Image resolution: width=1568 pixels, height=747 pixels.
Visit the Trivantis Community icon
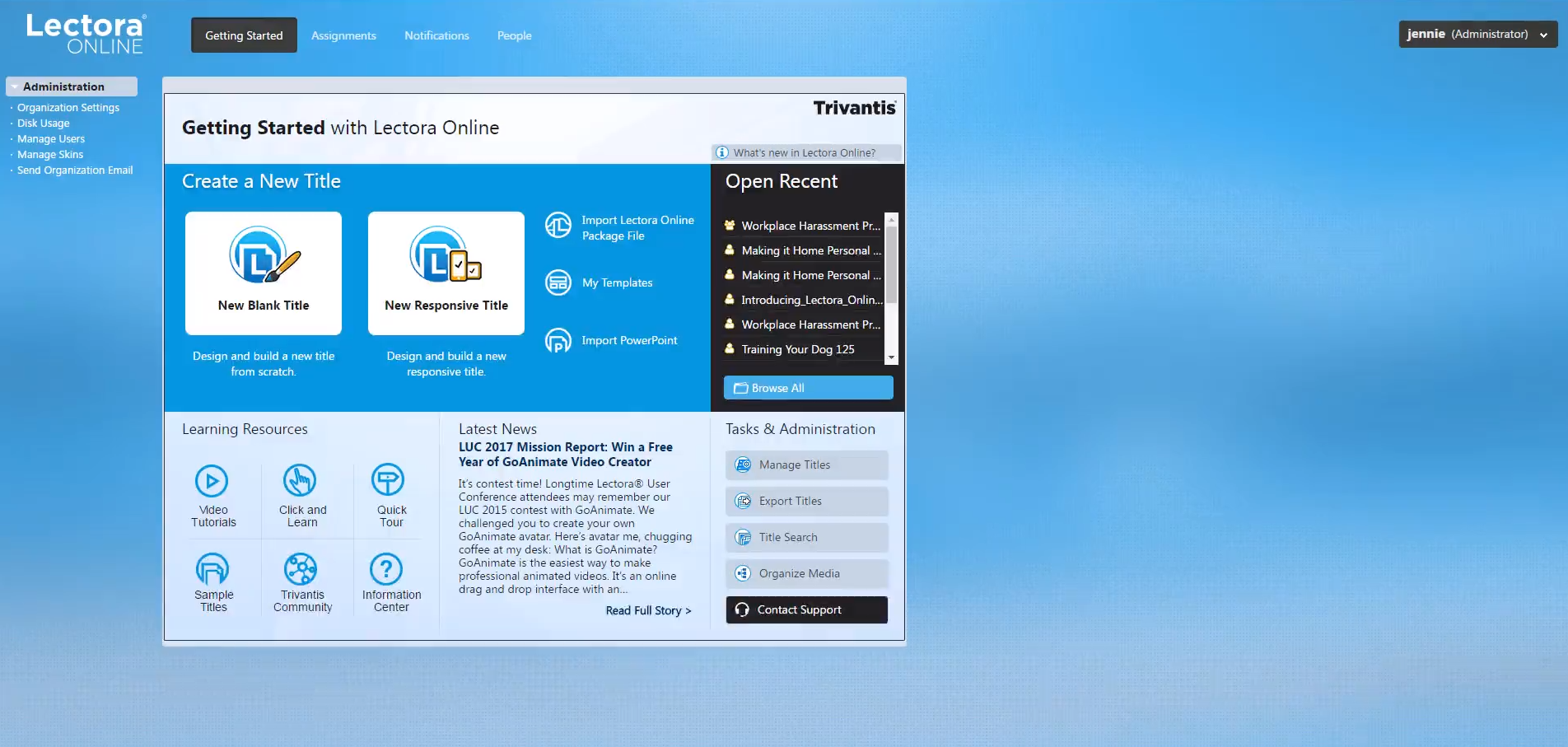(300, 568)
